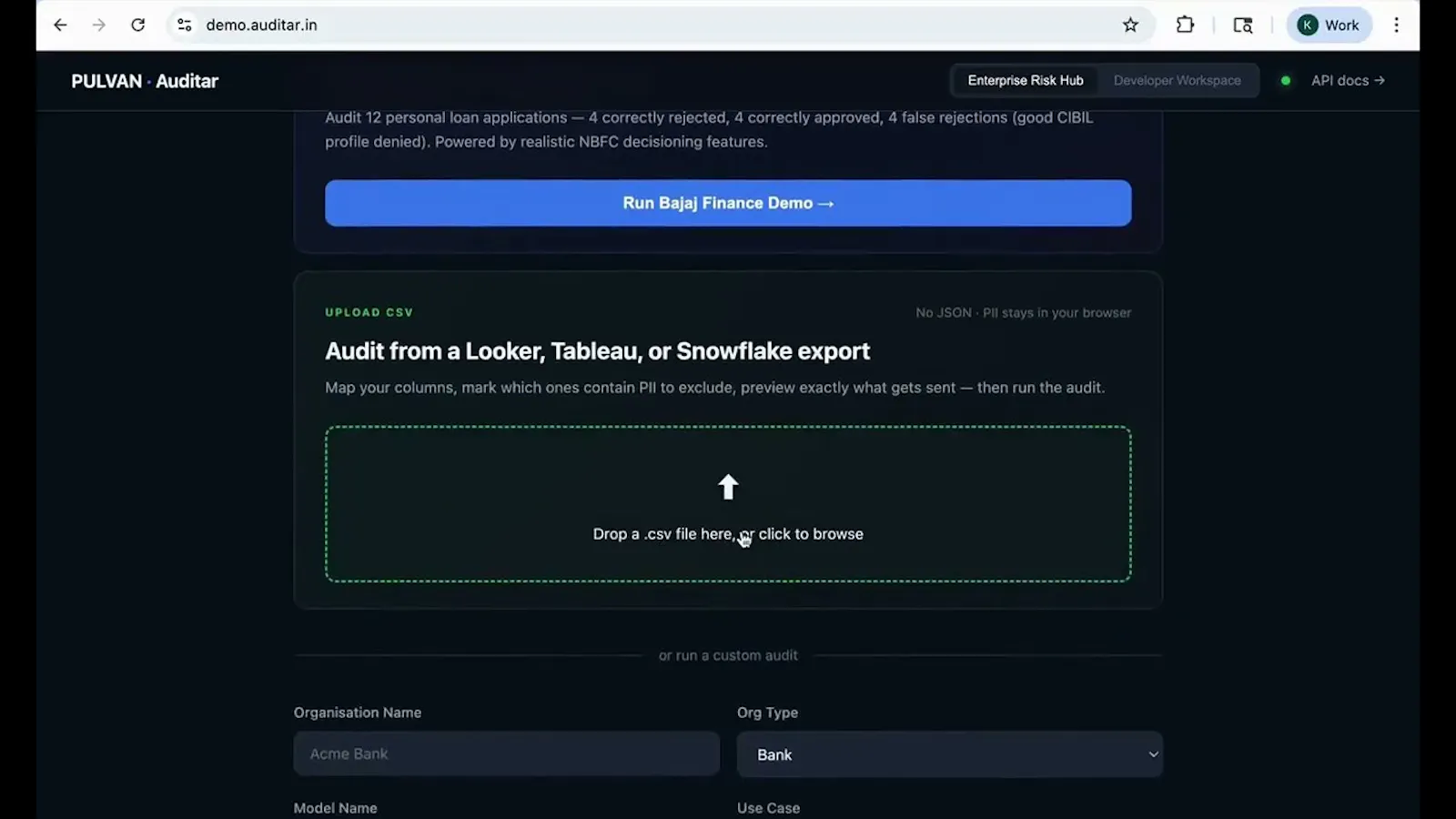Click the PULVAN · Auditar logo
Image resolution: width=1456 pixels, height=819 pixels.
point(145,81)
